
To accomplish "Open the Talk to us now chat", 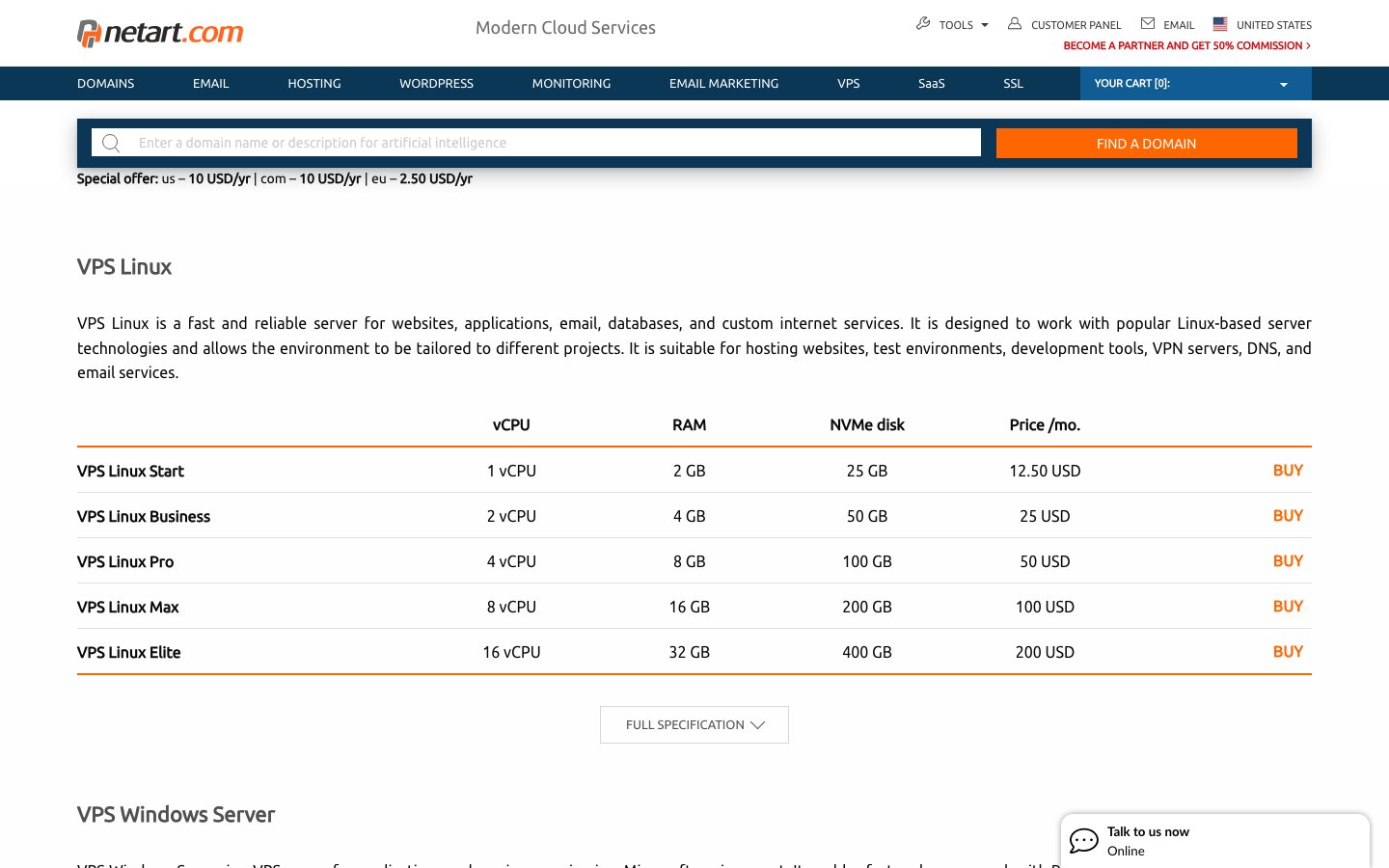I will click(1215, 841).
